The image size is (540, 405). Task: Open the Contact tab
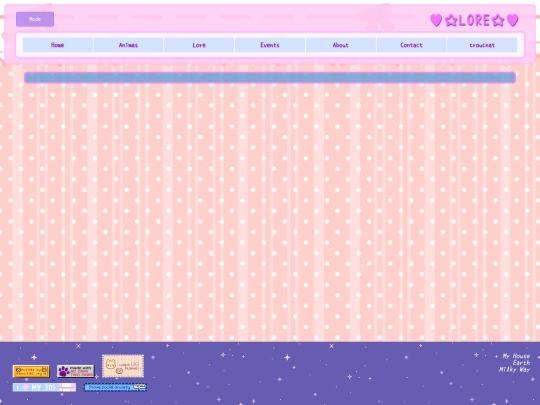click(412, 45)
